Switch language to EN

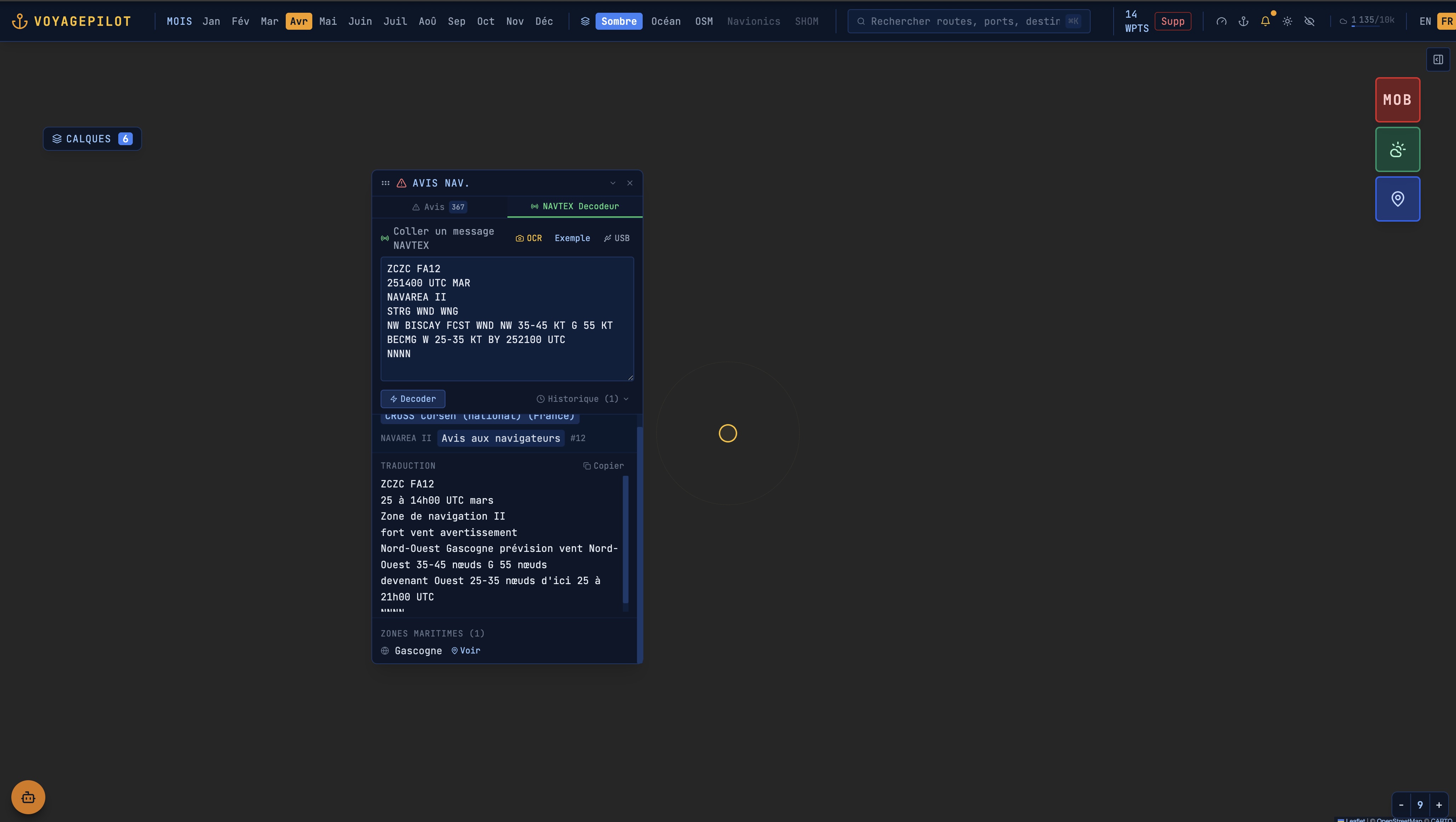point(1425,22)
